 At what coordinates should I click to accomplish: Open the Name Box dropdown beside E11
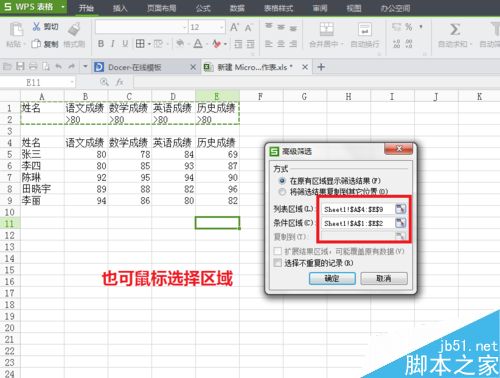click(x=71, y=82)
